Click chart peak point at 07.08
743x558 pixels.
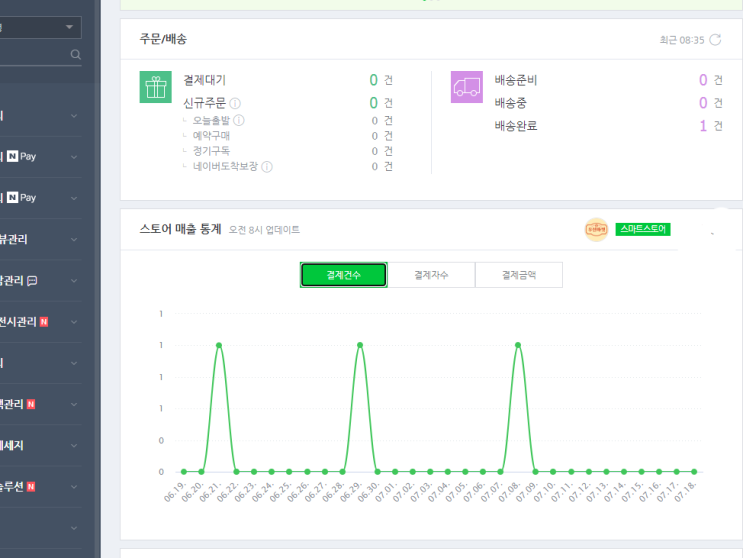coord(518,345)
